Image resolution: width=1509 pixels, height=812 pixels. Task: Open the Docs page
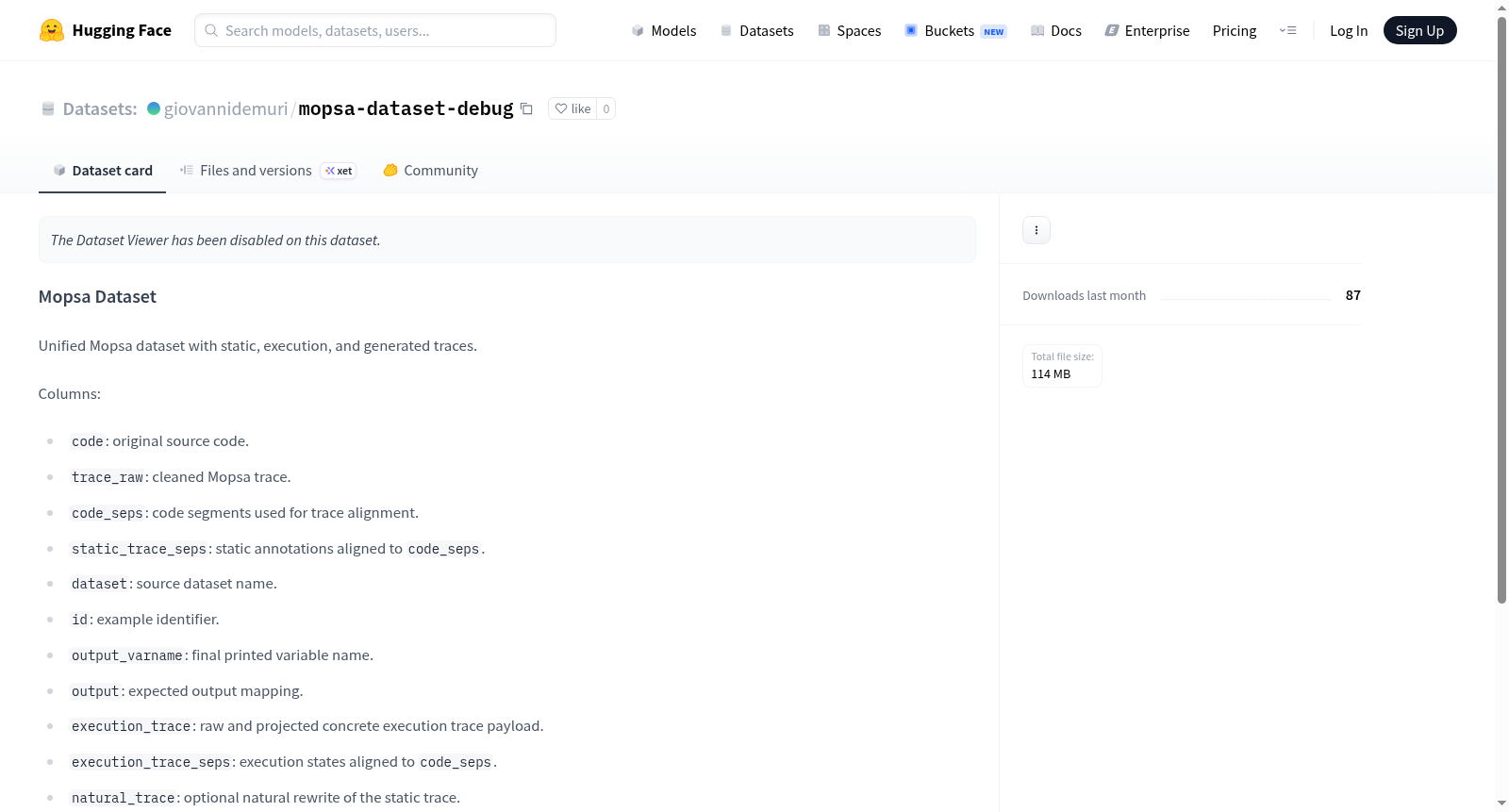click(1056, 30)
